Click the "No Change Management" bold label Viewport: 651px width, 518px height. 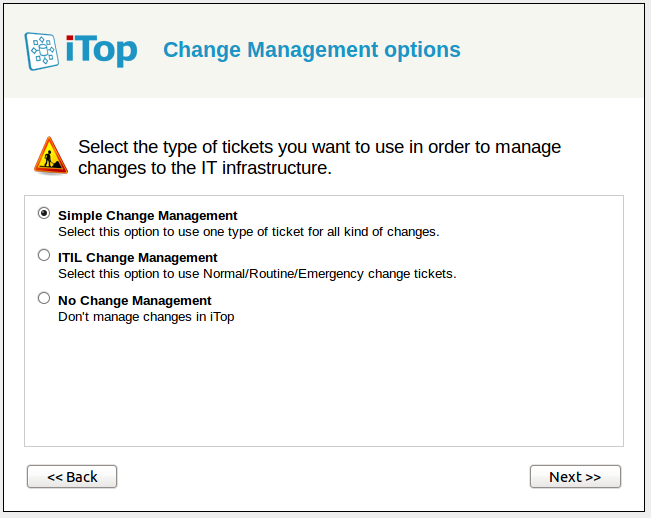click(x=135, y=300)
